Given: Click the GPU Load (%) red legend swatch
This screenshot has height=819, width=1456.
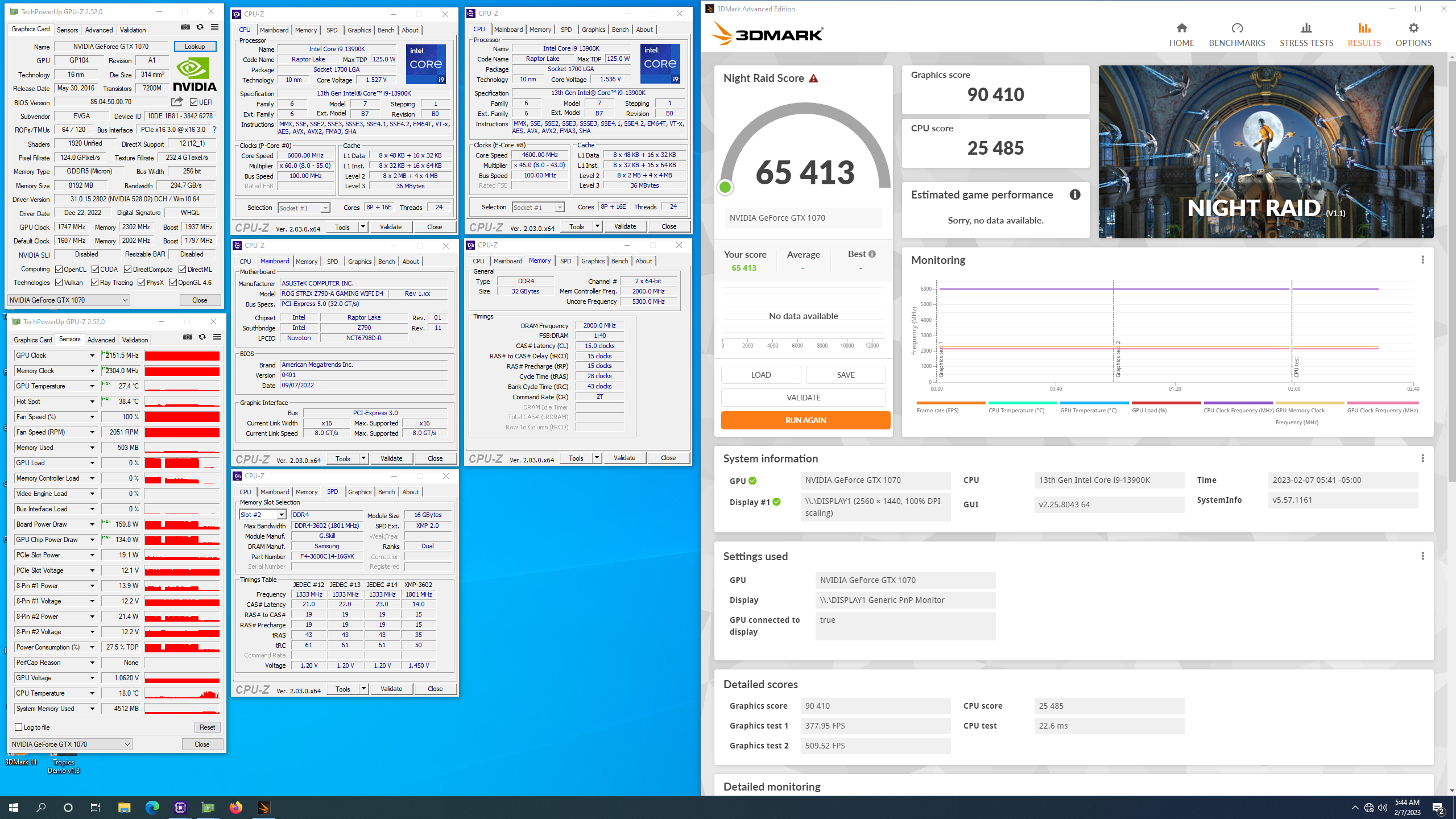Looking at the screenshot, I should pyautogui.click(x=1166, y=403).
